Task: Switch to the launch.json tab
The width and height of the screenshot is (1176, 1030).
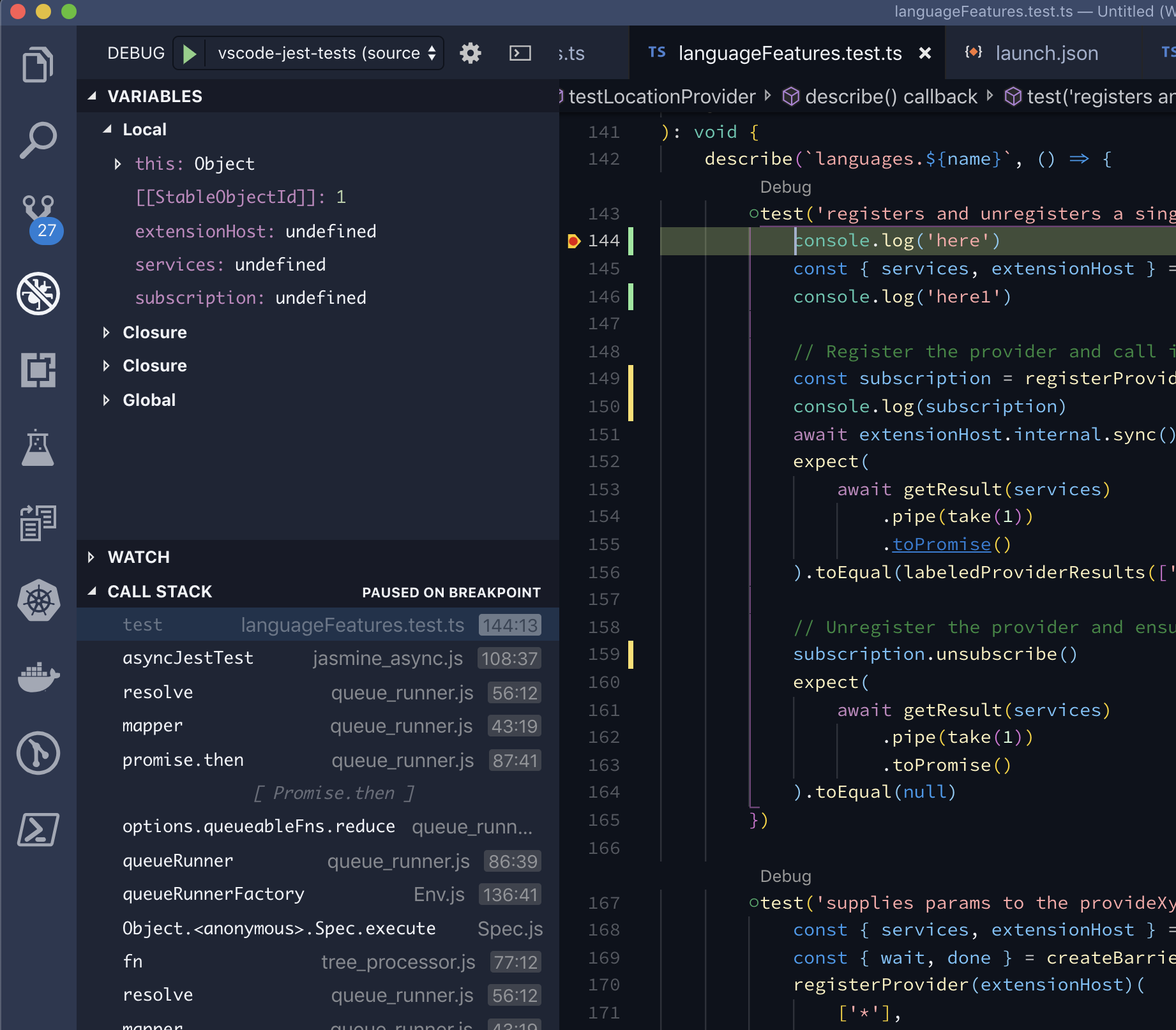Action: (1046, 53)
